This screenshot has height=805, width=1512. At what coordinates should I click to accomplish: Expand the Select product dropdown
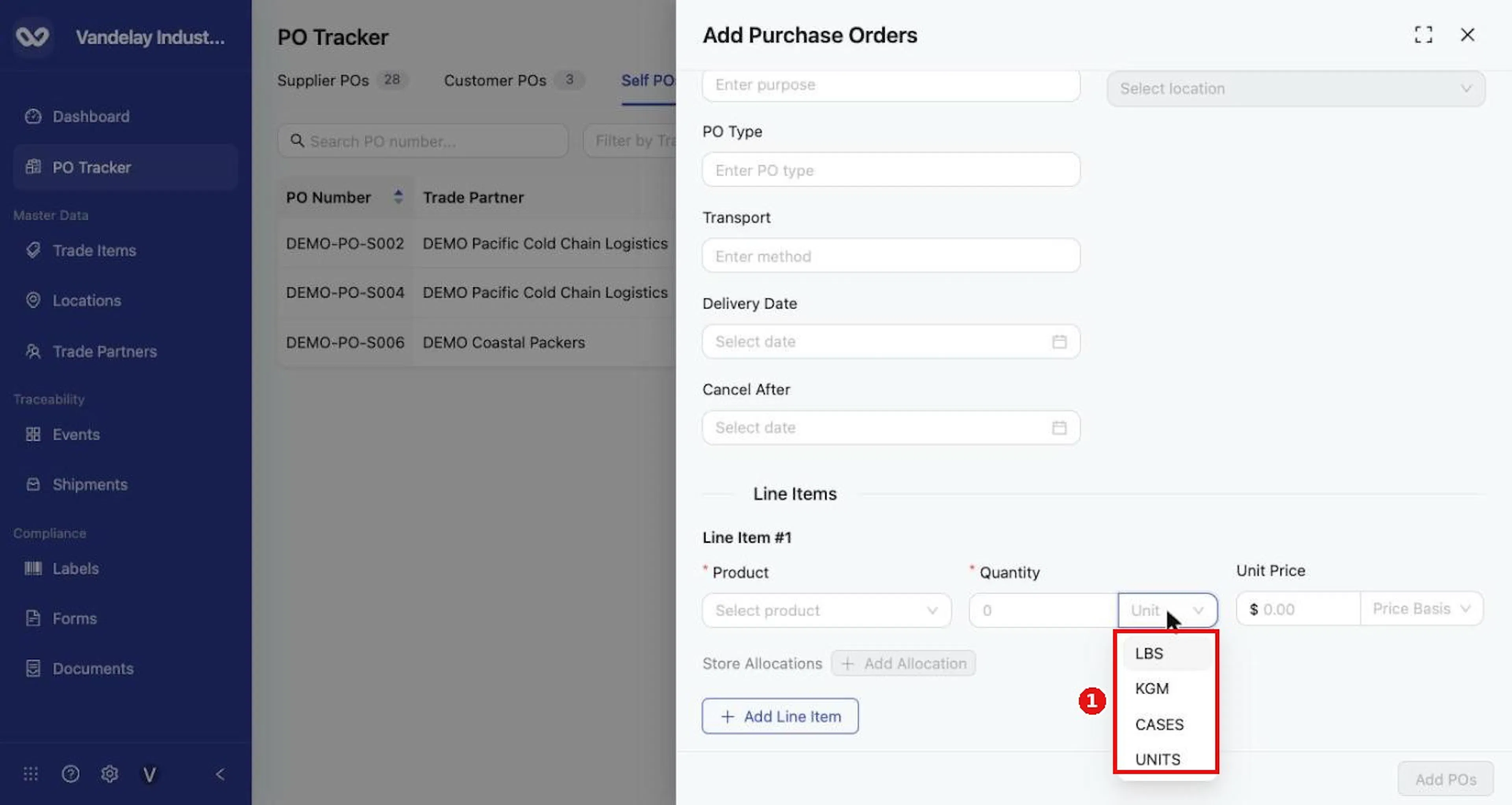[x=826, y=610]
